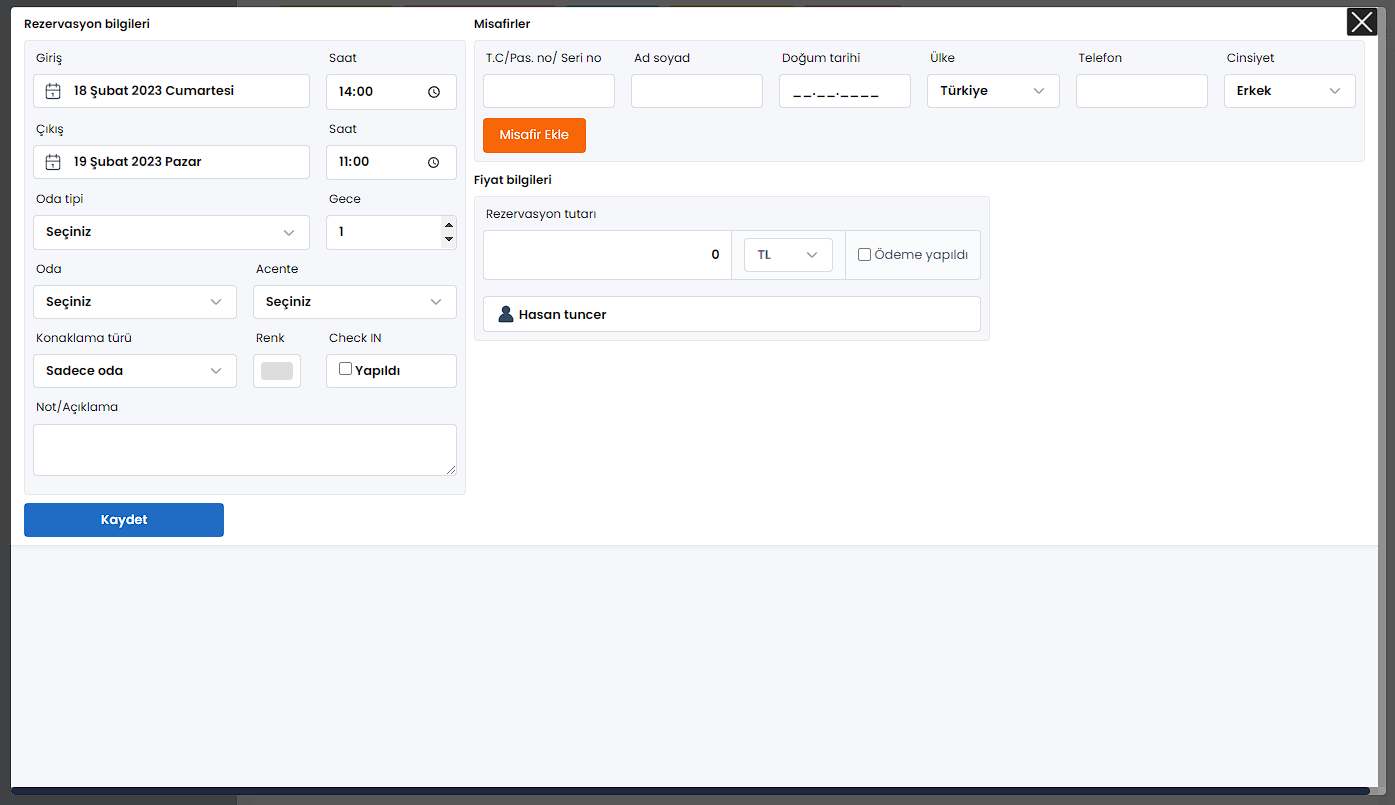Click the 11:00 check-out time value

[354, 162]
